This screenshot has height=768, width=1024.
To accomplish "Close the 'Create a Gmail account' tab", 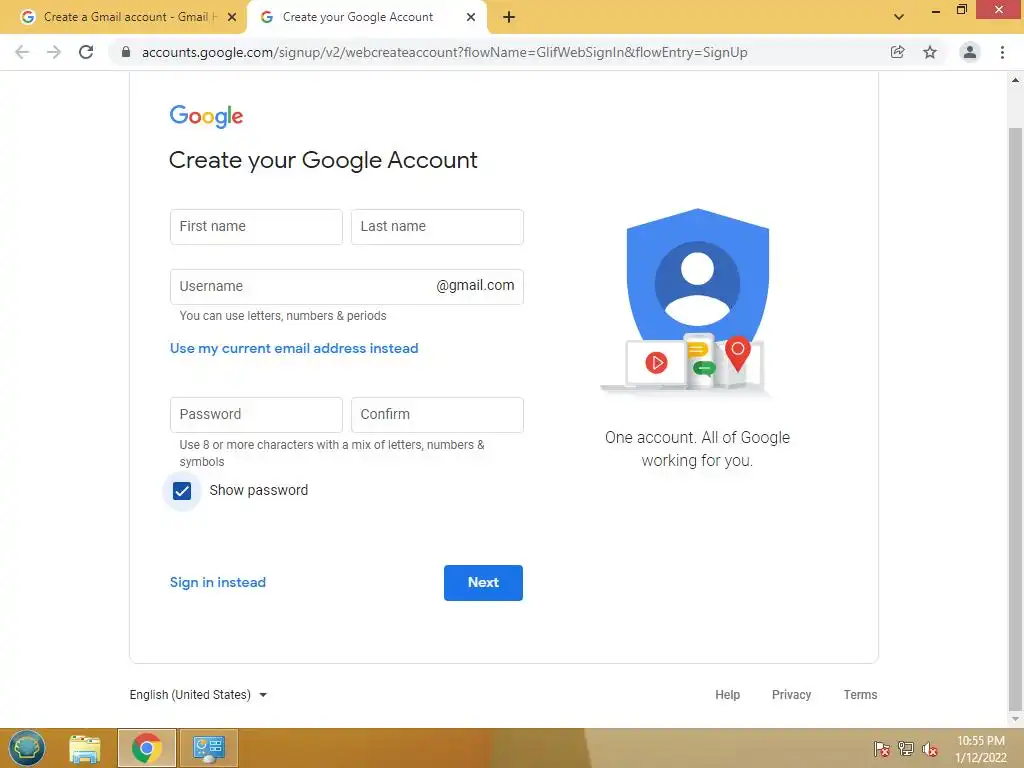I will [x=231, y=17].
